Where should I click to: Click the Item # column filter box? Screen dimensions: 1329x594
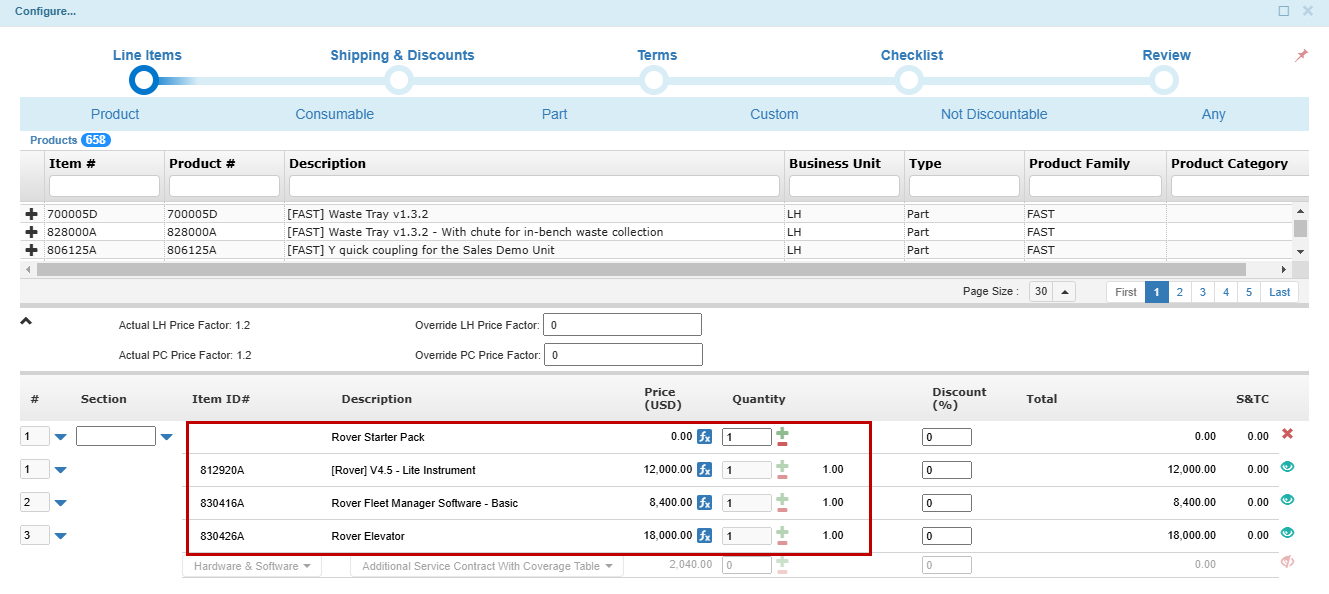tap(104, 186)
